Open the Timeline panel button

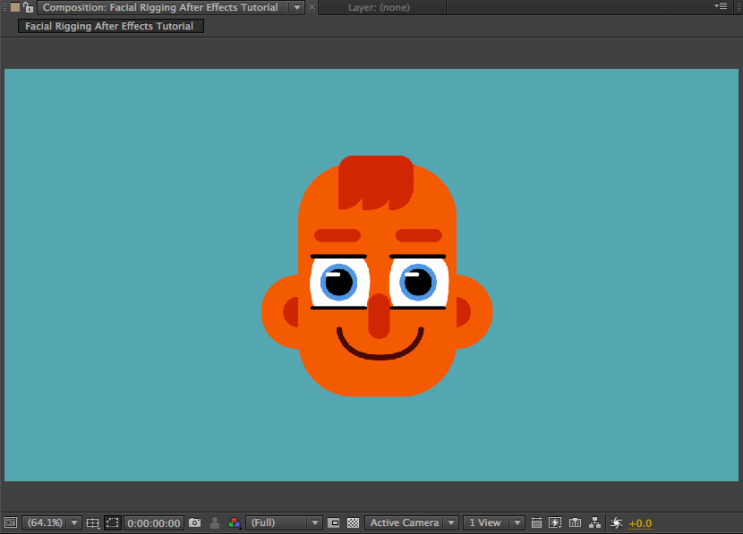tap(575, 523)
